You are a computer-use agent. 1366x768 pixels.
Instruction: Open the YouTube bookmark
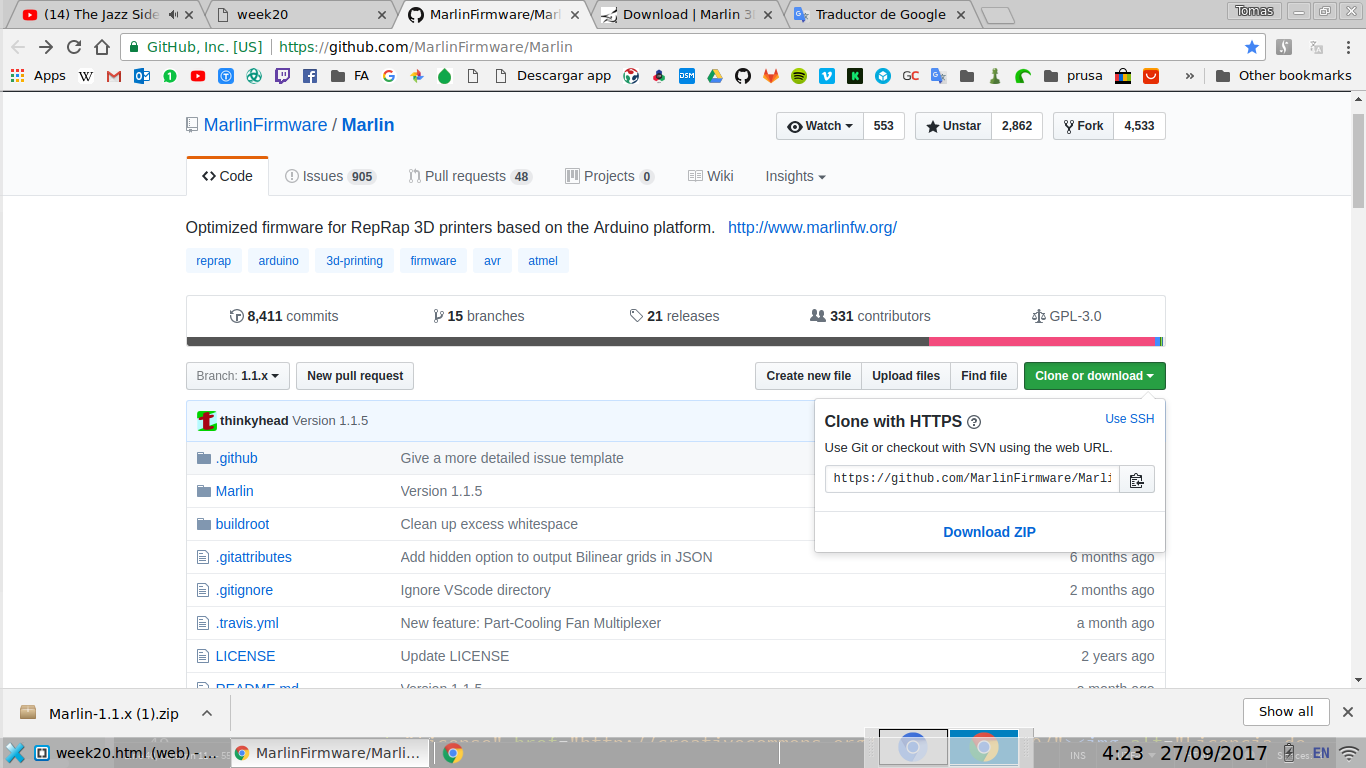pyautogui.click(x=198, y=76)
